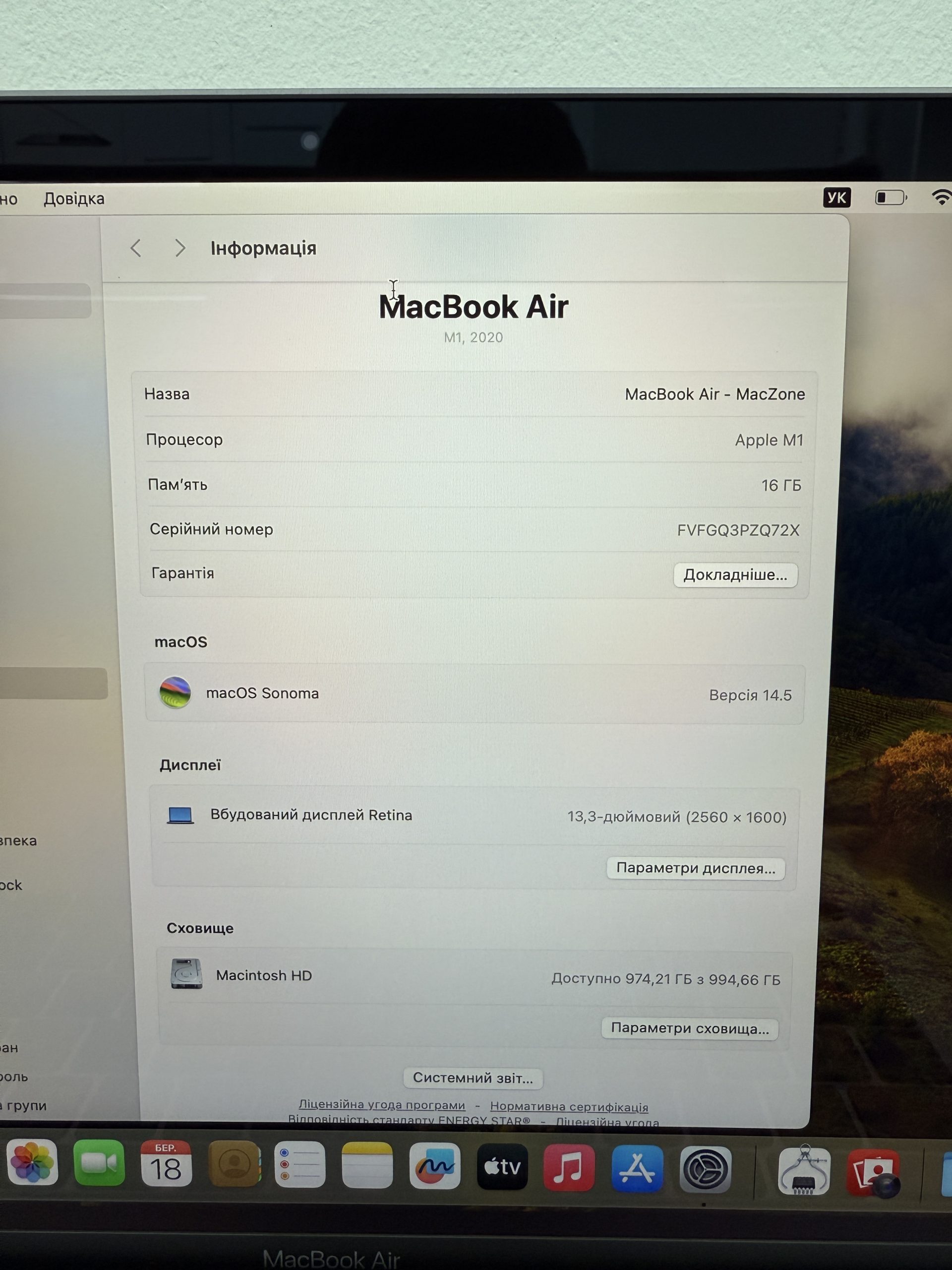Go back with the left chevron

click(136, 248)
